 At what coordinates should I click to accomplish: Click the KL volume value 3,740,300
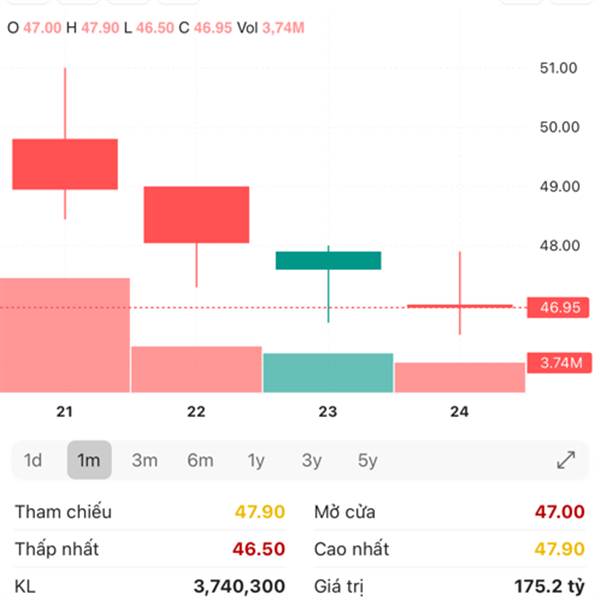pos(239,586)
